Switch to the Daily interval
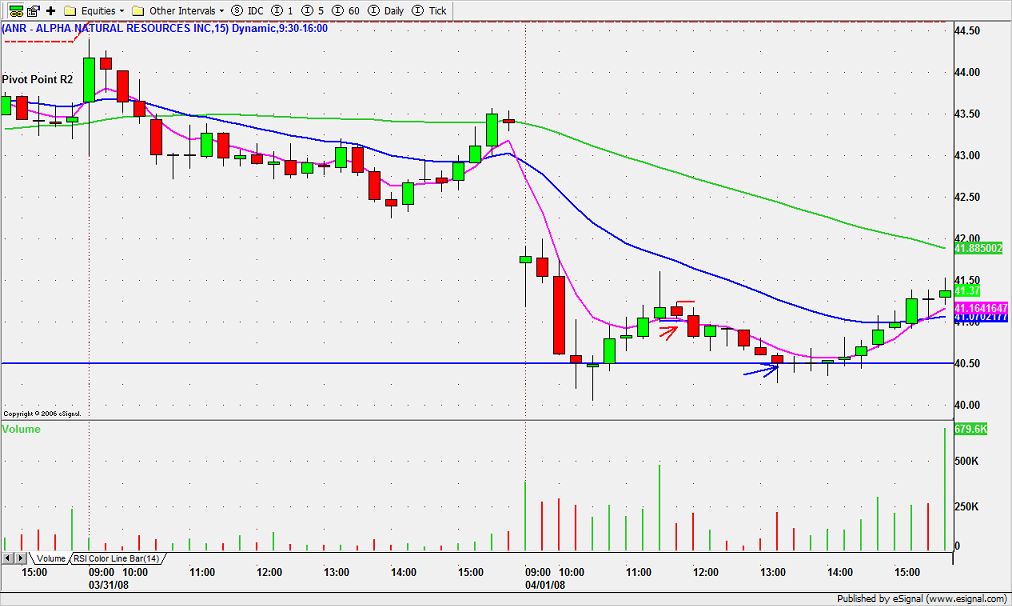The height and width of the screenshot is (606, 1012). pos(386,10)
